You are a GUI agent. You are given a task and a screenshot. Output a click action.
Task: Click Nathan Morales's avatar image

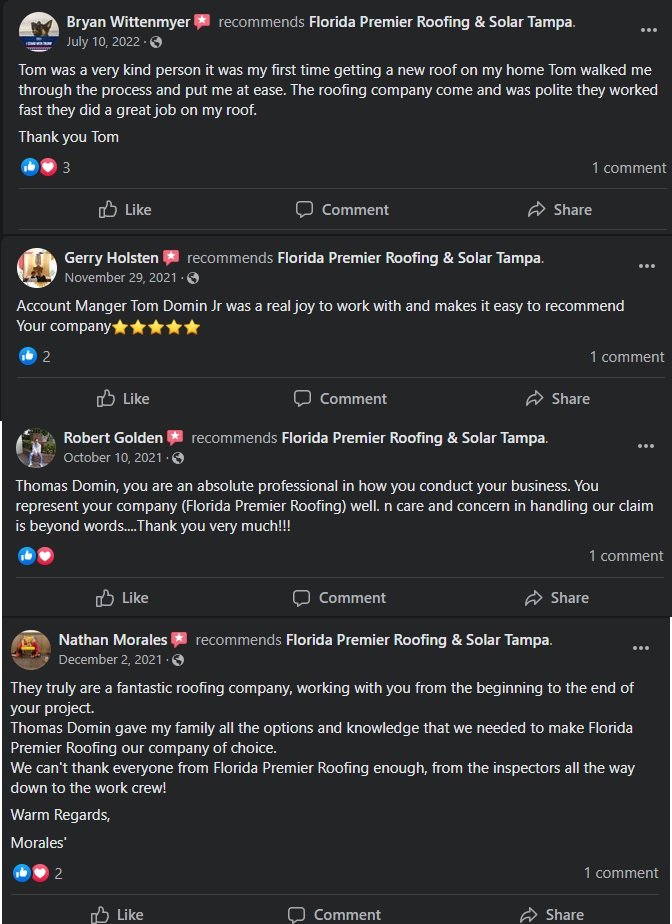31,650
